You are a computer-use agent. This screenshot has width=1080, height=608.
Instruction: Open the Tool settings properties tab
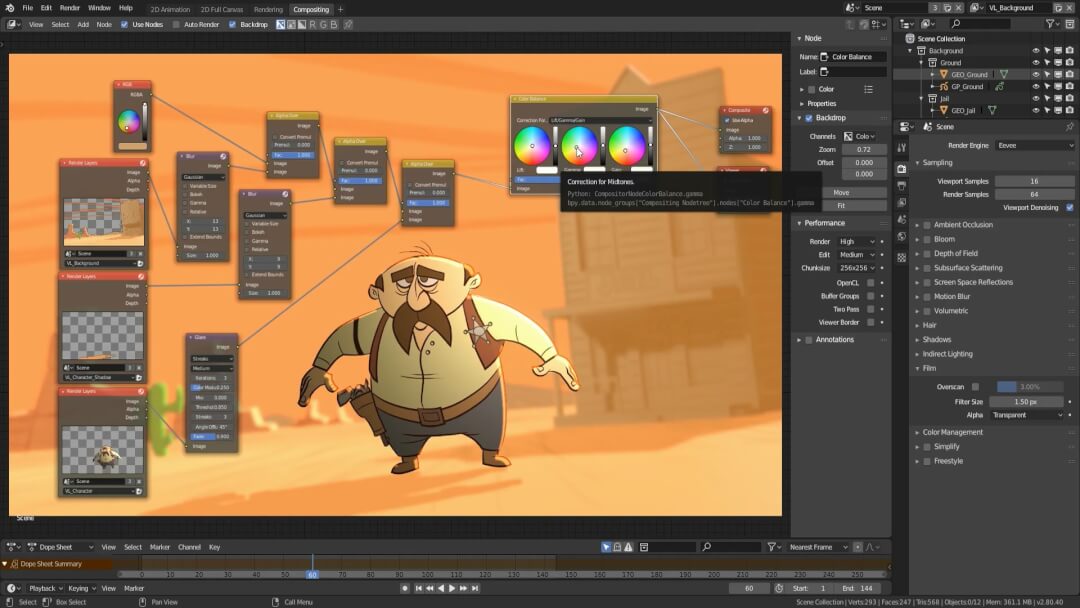tap(902, 148)
